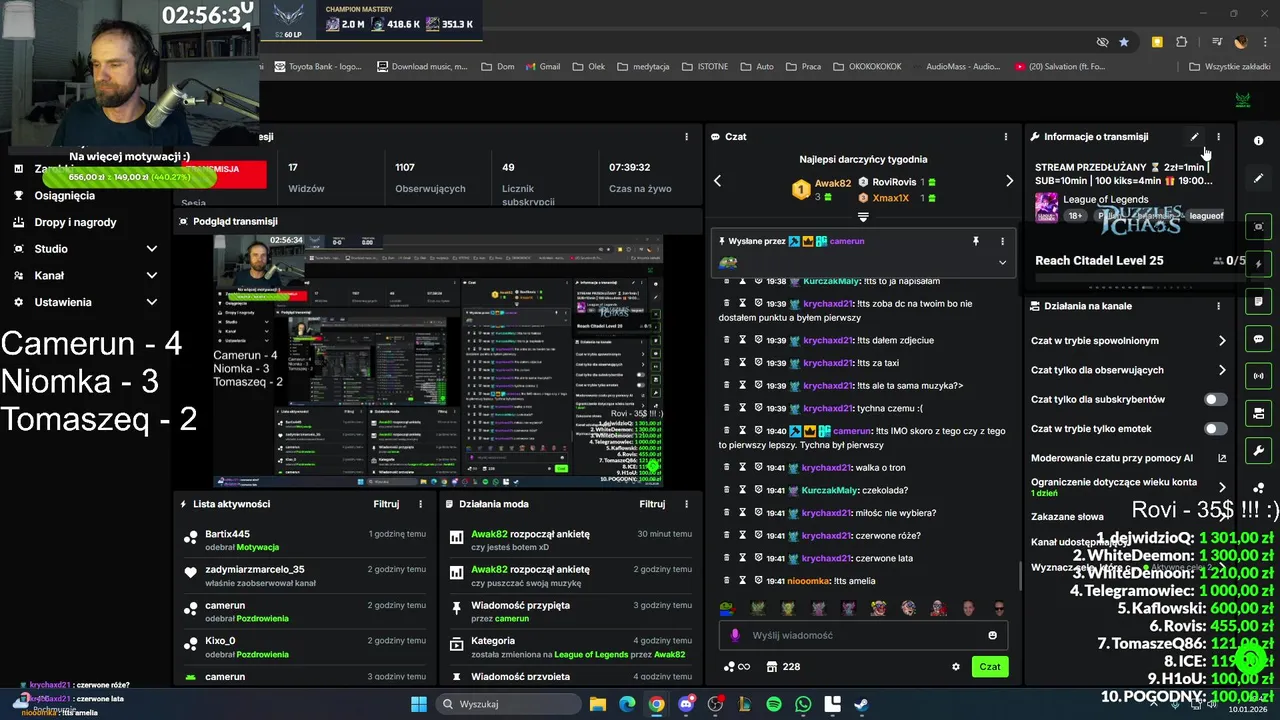The height and width of the screenshot is (720, 1280).
Task: Click Awak82 in top gifters leaderboard
Action: (x=832, y=184)
